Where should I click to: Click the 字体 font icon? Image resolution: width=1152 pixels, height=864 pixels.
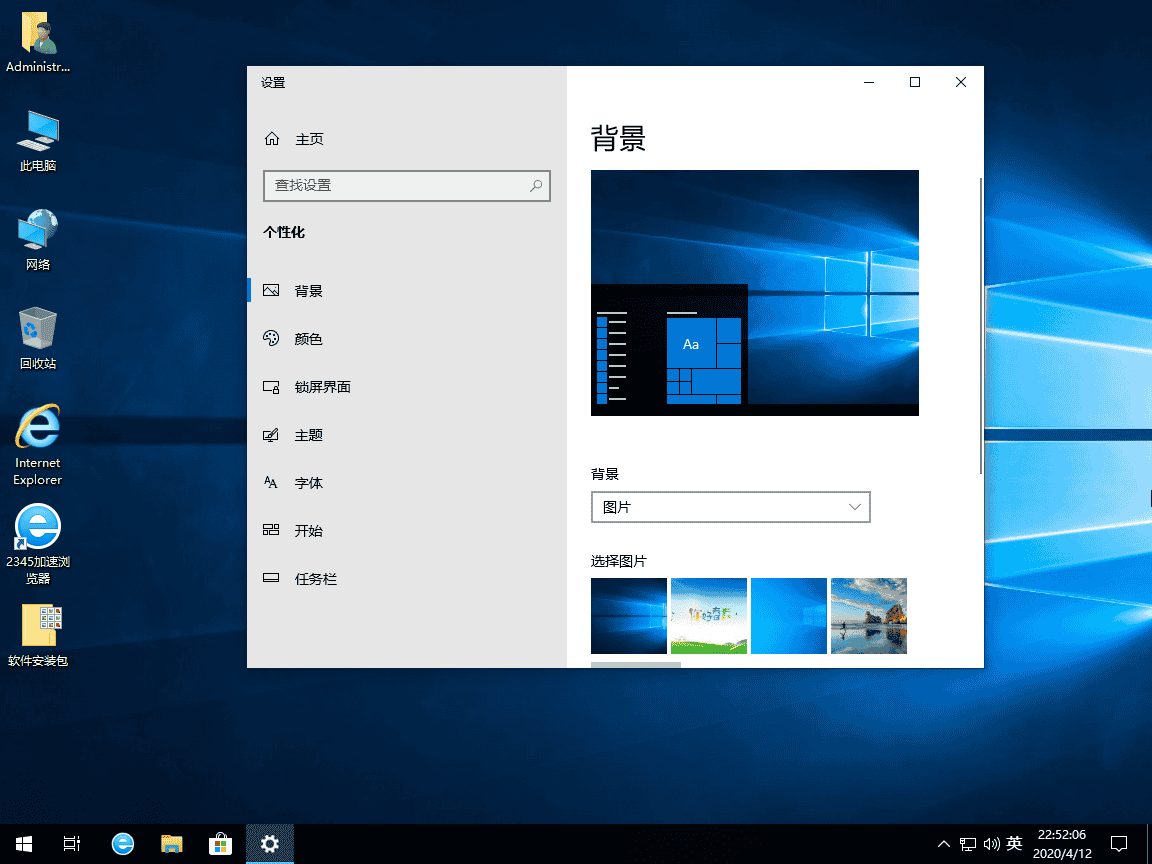click(x=271, y=483)
